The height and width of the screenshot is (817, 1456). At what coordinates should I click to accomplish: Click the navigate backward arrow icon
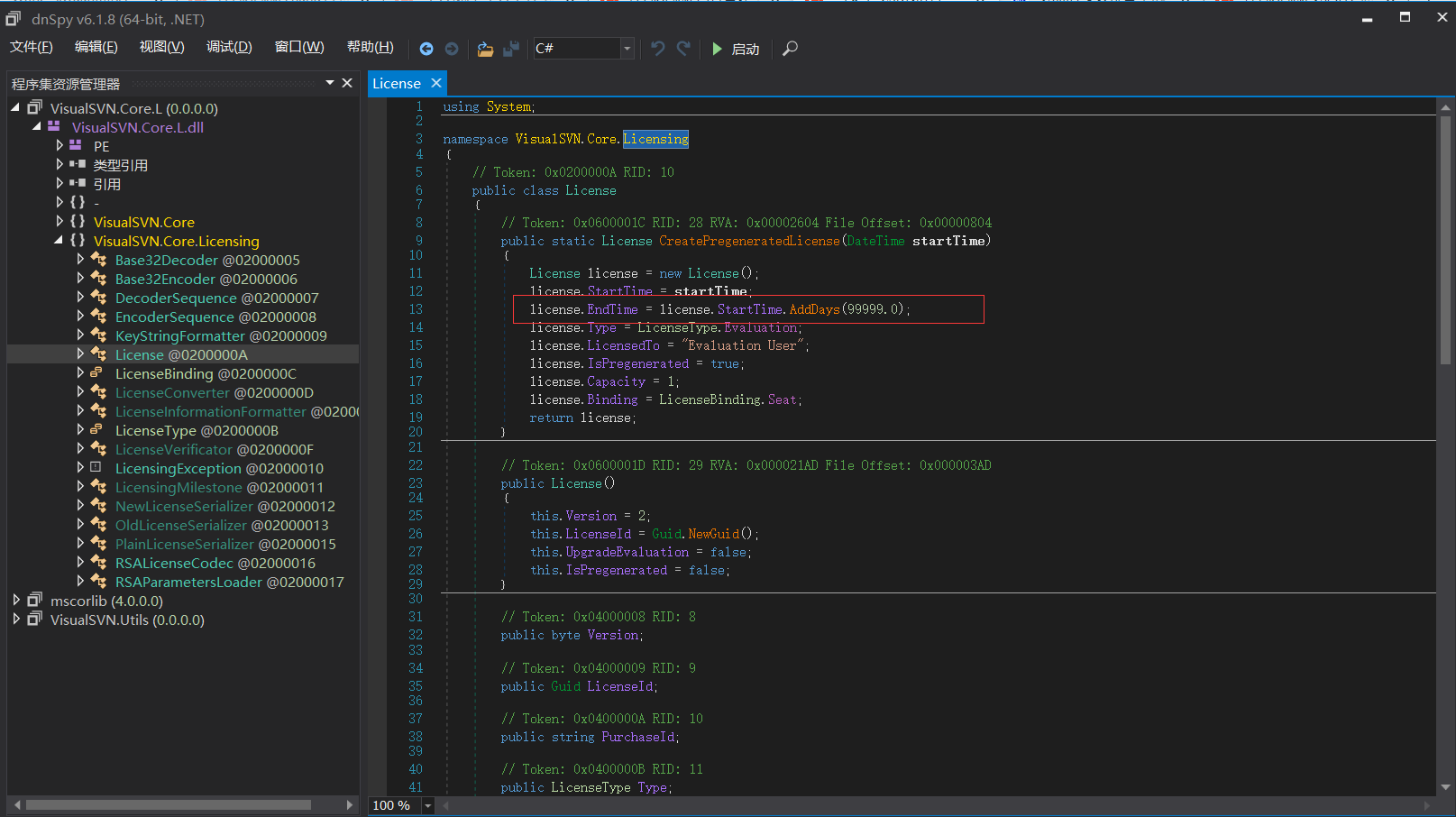click(426, 49)
